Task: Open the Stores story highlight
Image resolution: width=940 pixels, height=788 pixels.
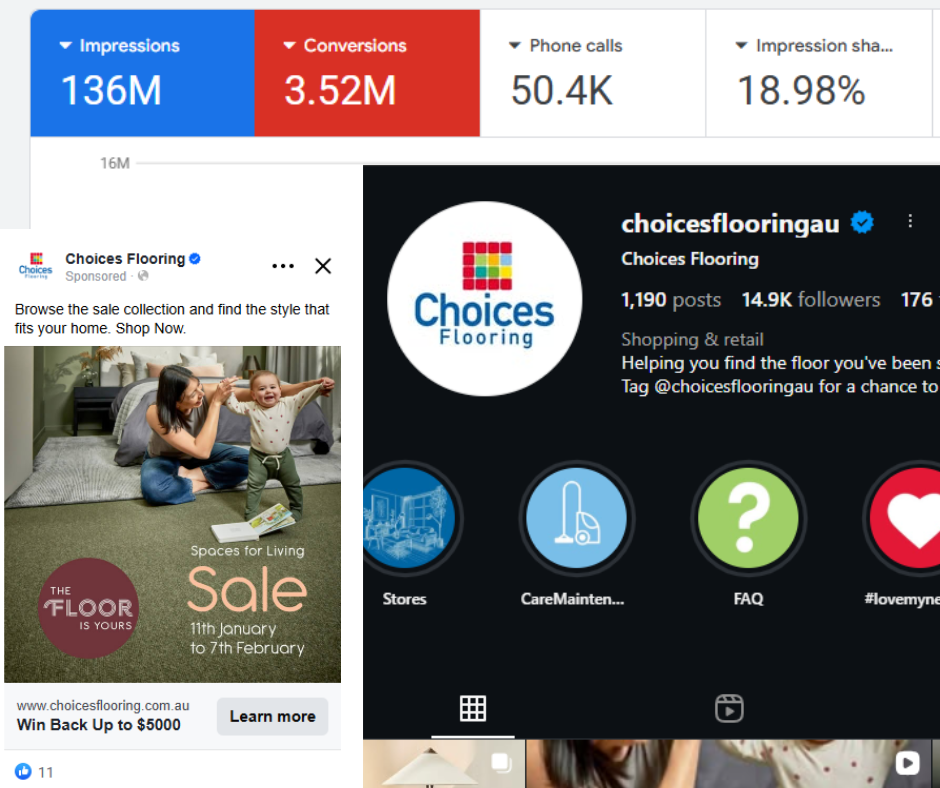Action: [409, 518]
